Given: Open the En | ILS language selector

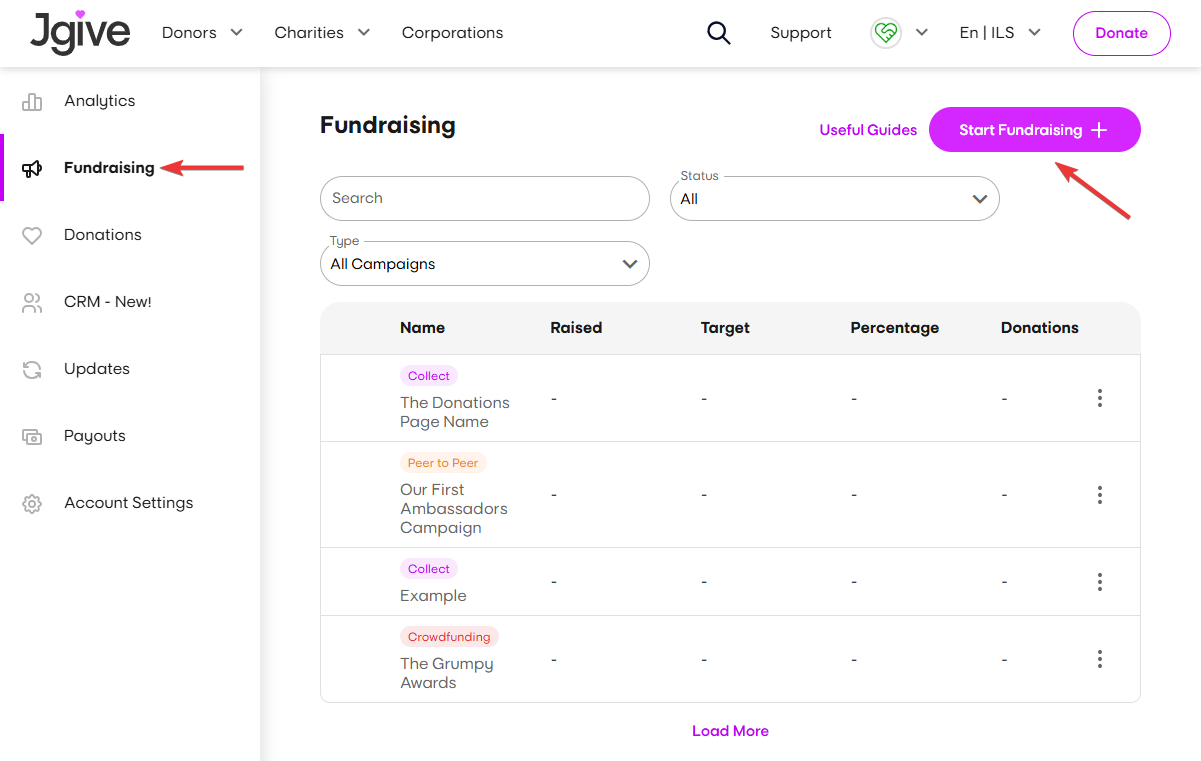Looking at the screenshot, I should [1000, 33].
